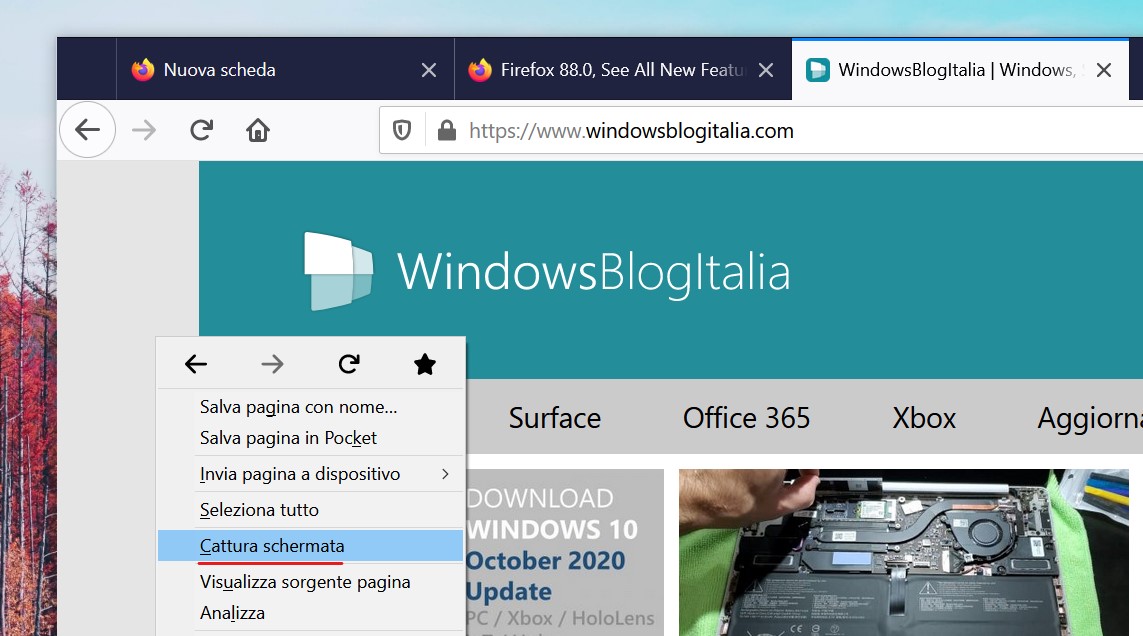Go back using the toolbar back arrow
Image resolution: width=1143 pixels, height=636 pixels.
tap(87, 130)
